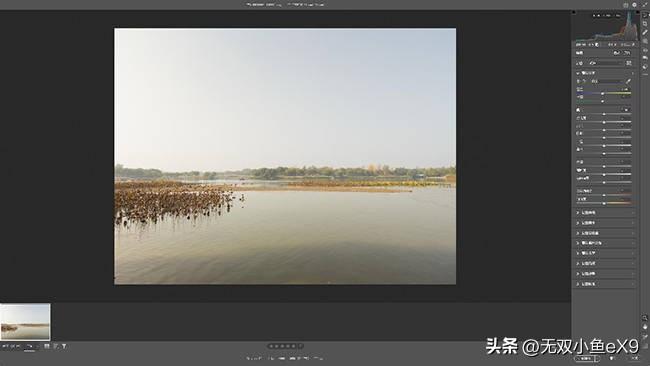Click the filmstrip sort icon
The height and width of the screenshot is (366, 650).
pyautogui.click(x=56, y=346)
